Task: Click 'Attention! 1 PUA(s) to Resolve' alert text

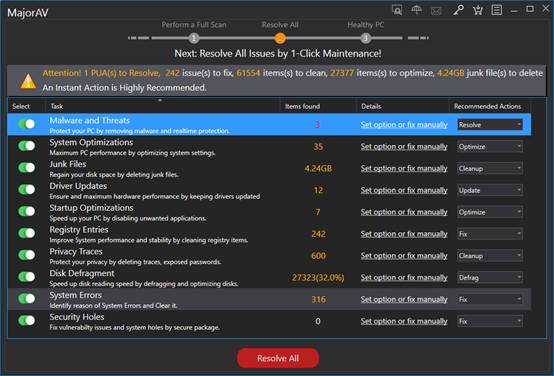Action: click(x=101, y=73)
